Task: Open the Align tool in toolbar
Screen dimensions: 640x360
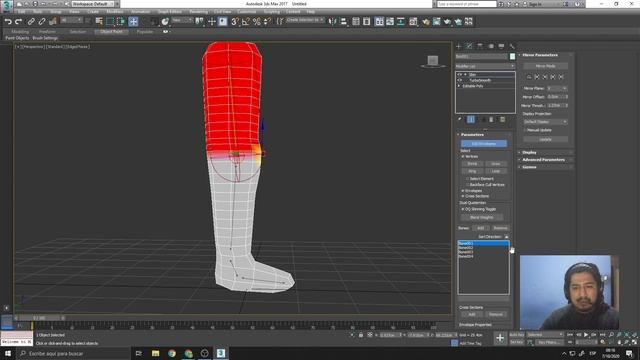Action: click(344, 21)
